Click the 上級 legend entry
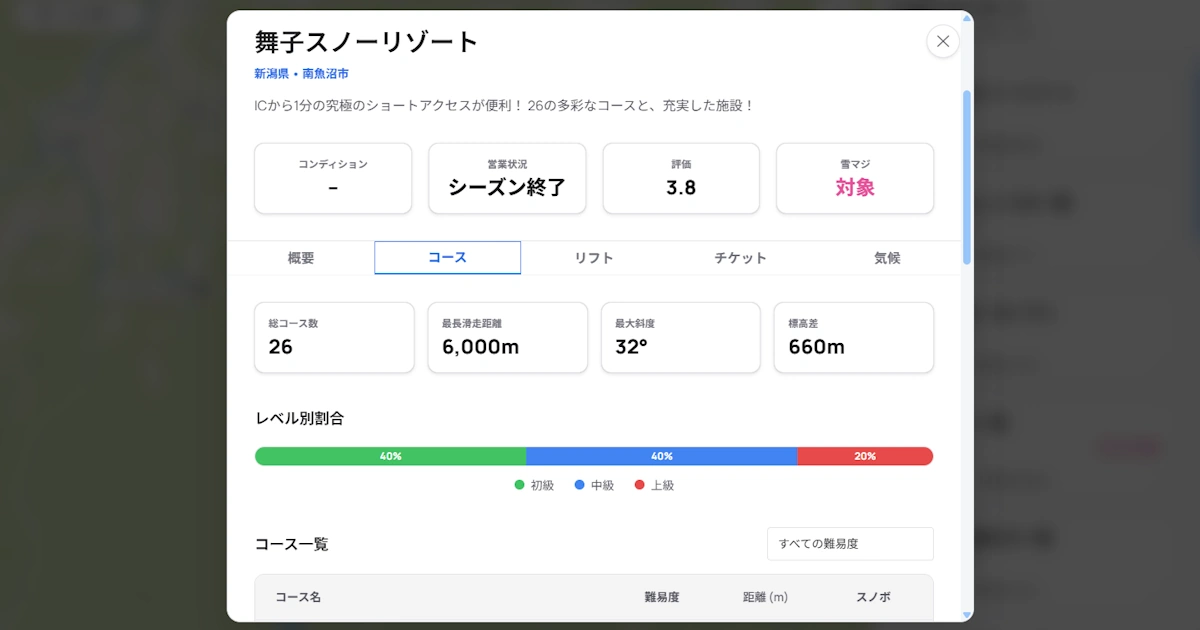 (654, 485)
